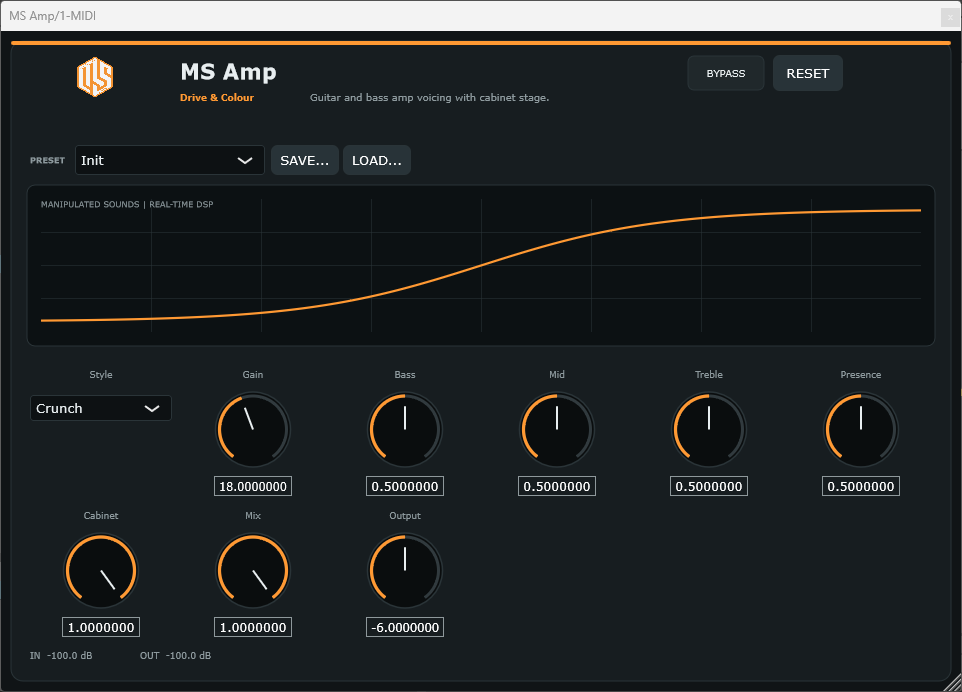The image size is (962, 692).
Task: Click the 'Drive & Colour' subtitle text
Action: click(217, 98)
